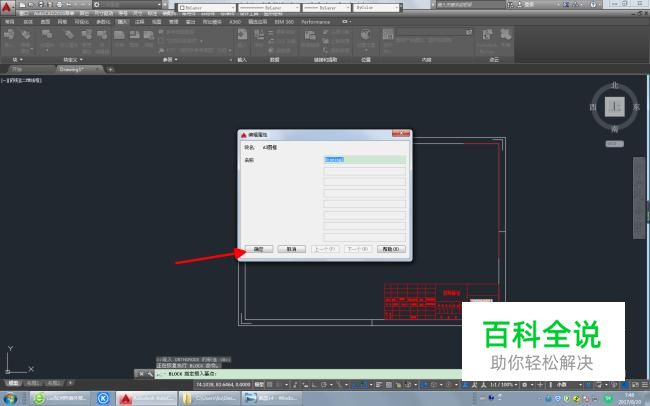Screen dimensions: 650x406
Task: Click the New drawing icon in Quick Access toolbar
Action: click(22, 5)
